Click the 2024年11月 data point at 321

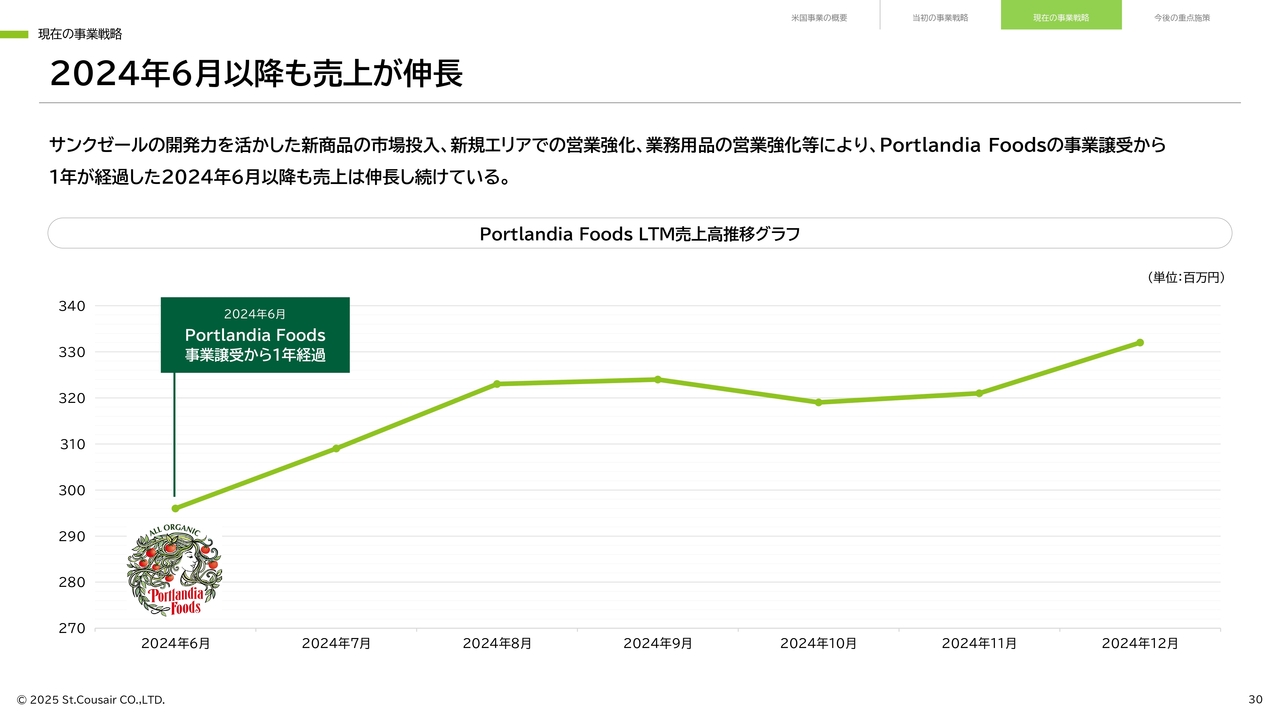coord(979,393)
